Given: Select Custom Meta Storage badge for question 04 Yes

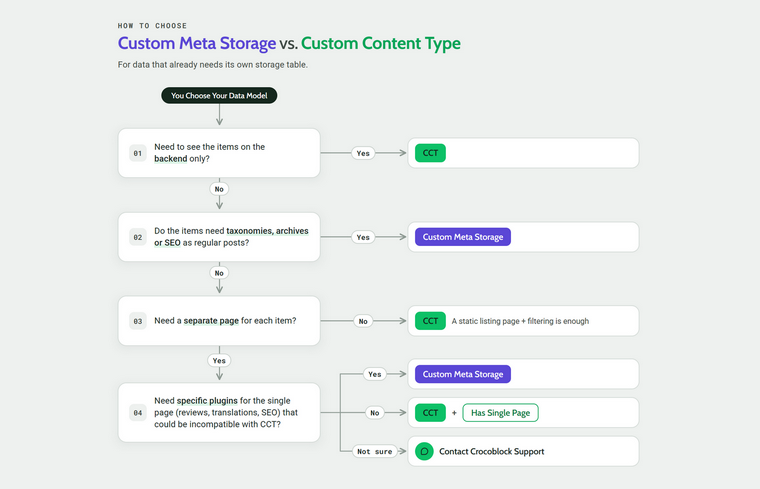Looking at the screenshot, I should 463,374.
